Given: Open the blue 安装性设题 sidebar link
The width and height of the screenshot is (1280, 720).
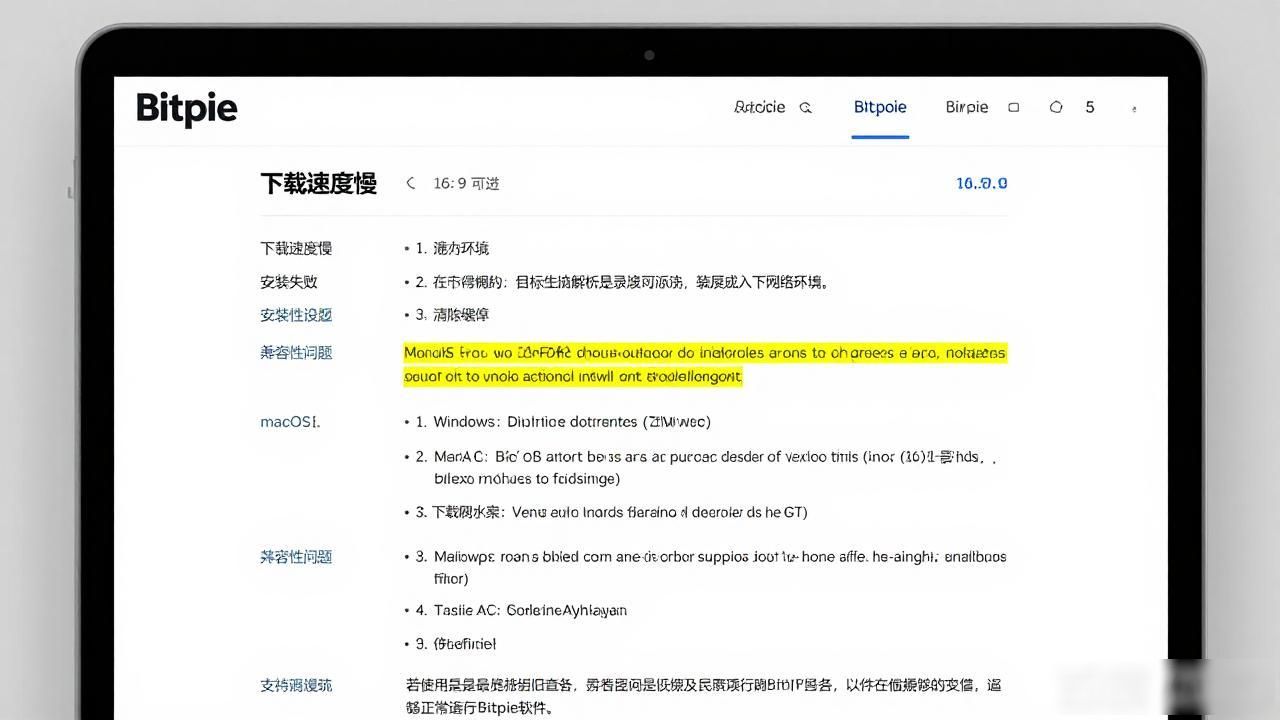Looking at the screenshot, I should click(x=296, y=315).
